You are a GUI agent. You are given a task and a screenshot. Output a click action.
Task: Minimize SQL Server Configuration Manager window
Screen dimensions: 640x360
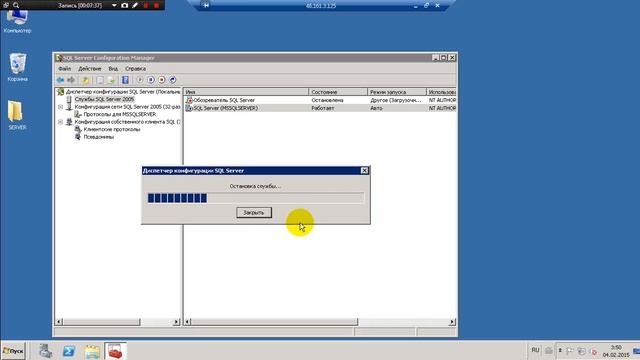click(x=436, y=58)
